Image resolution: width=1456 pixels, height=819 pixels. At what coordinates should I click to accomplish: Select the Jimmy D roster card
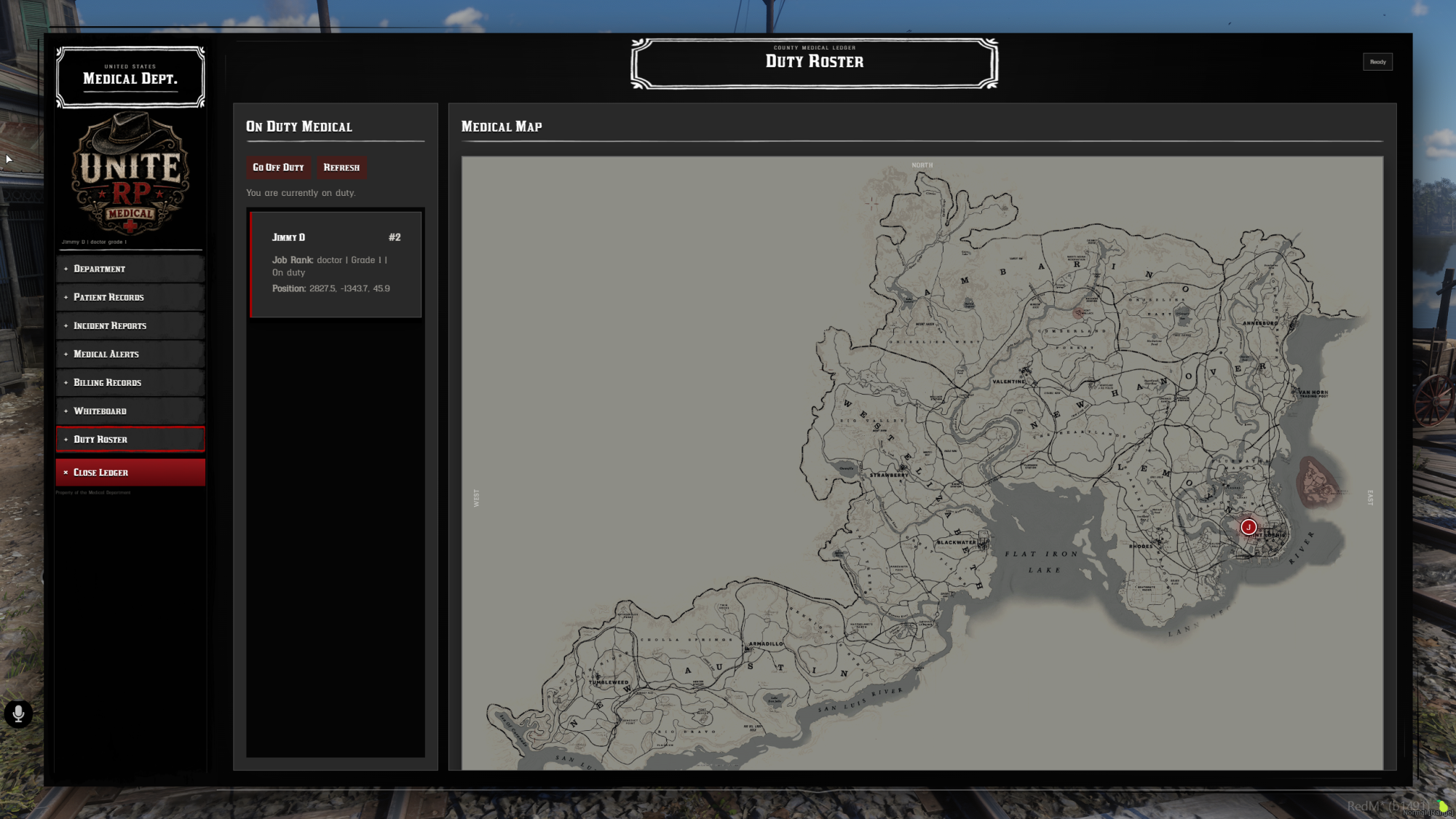tap(336, 264)
